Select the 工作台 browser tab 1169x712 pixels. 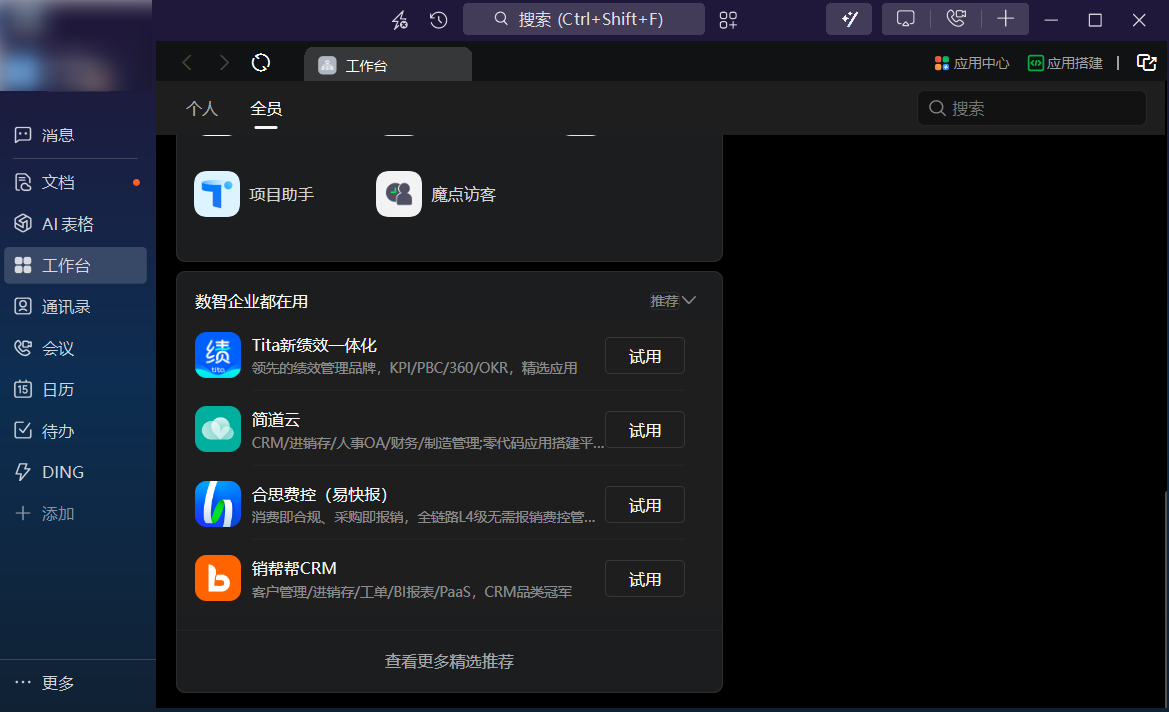coord(388,65)
